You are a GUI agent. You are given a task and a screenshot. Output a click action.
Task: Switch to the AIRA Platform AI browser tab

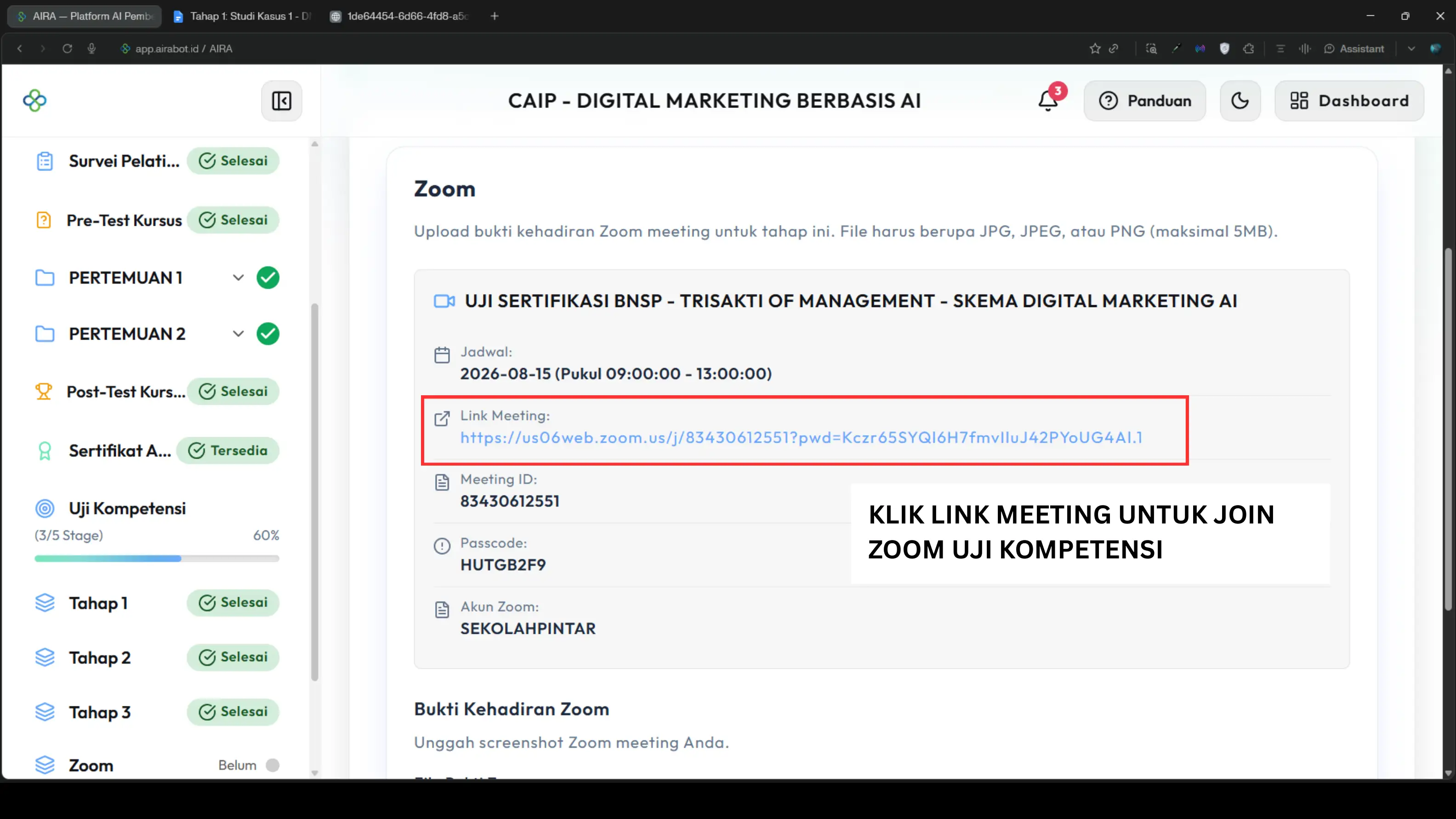coord(85,17)
